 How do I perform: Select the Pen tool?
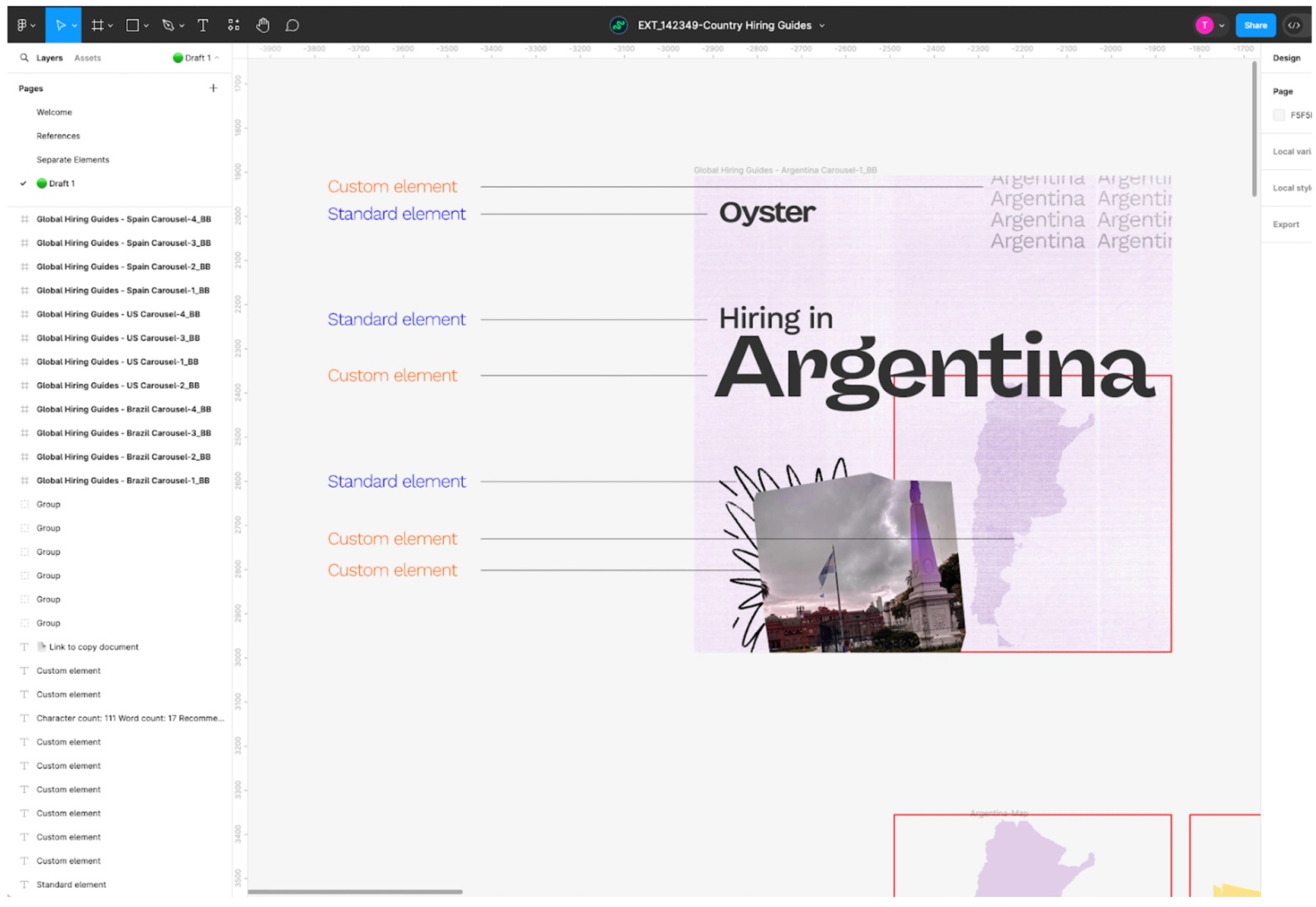pos(168,25)
